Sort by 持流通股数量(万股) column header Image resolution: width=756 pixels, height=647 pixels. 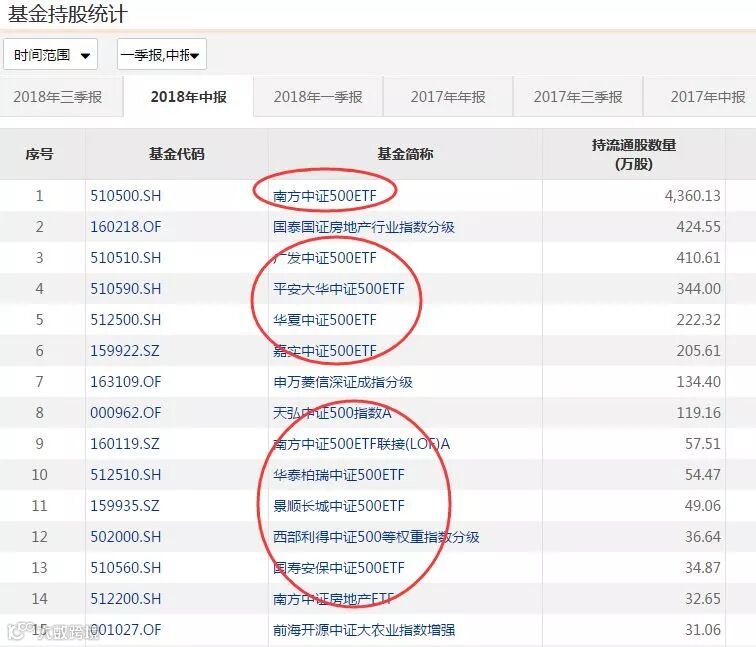click(x=634, y=154)
